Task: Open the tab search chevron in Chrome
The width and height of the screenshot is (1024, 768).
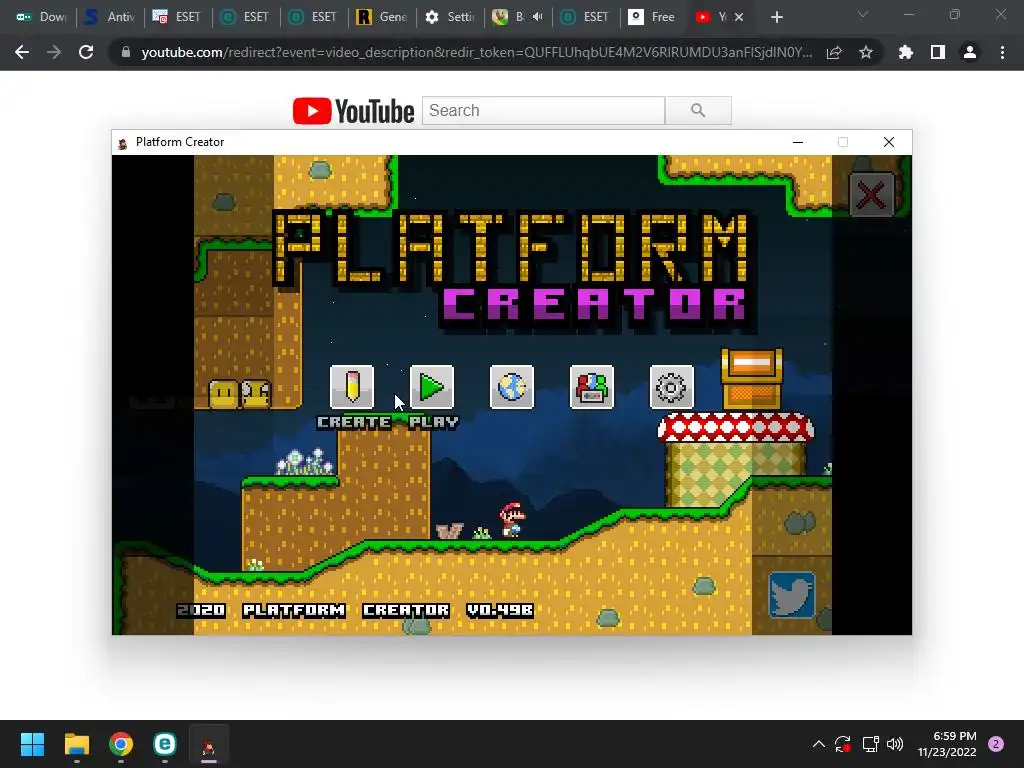Action: (863, 14)
